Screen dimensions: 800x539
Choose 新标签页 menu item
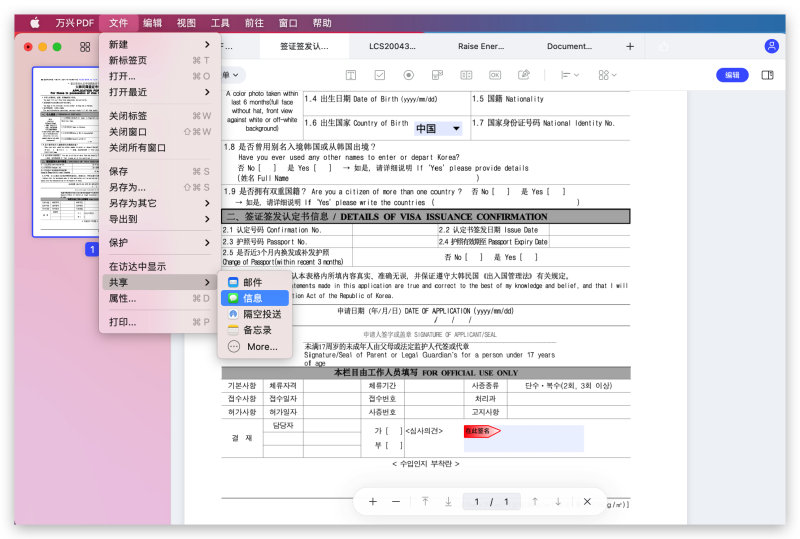pos(160,60)
